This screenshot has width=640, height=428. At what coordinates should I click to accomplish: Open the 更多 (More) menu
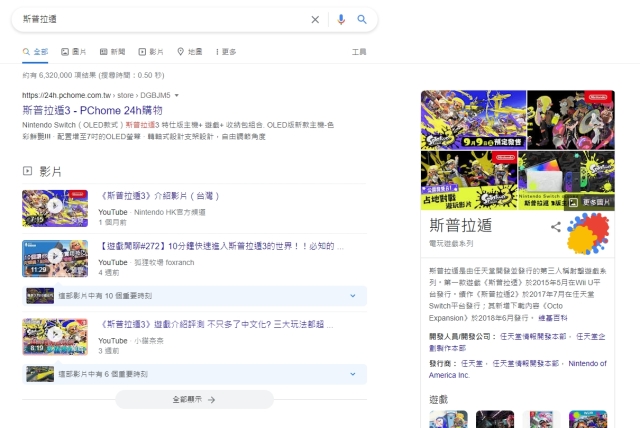tap(225, 51)
